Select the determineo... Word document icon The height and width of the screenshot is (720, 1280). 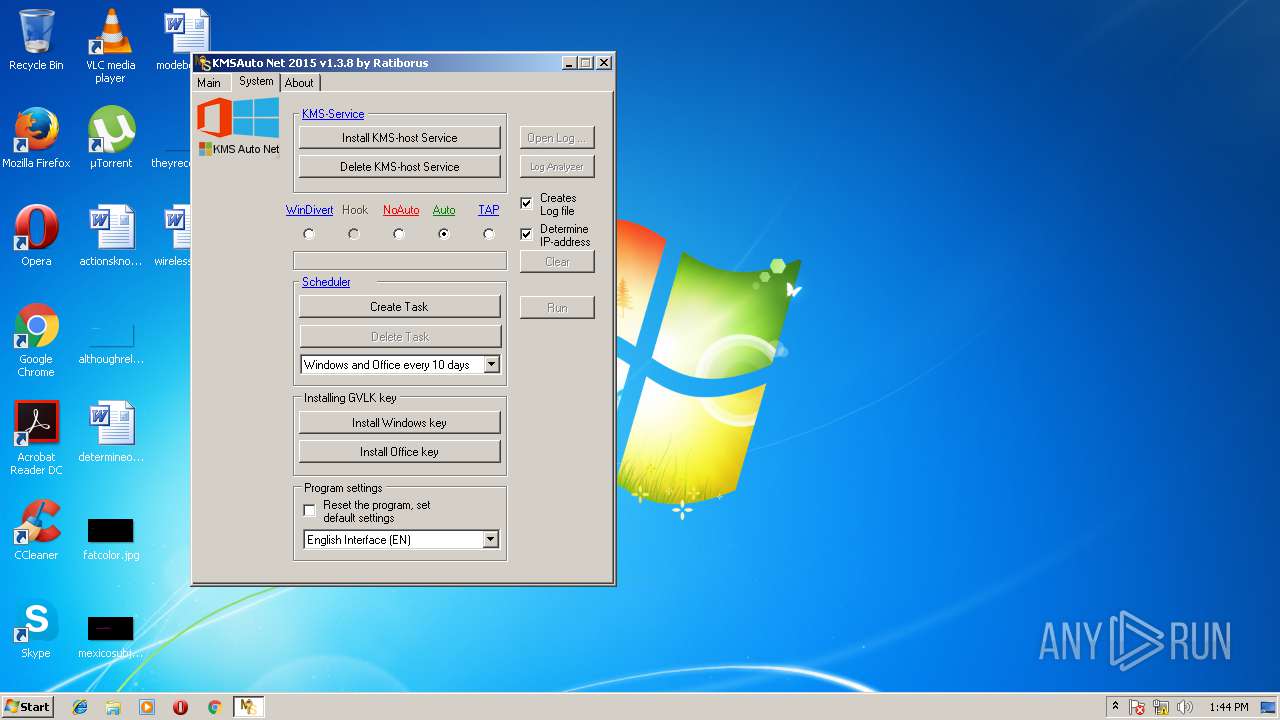point(110,432)
